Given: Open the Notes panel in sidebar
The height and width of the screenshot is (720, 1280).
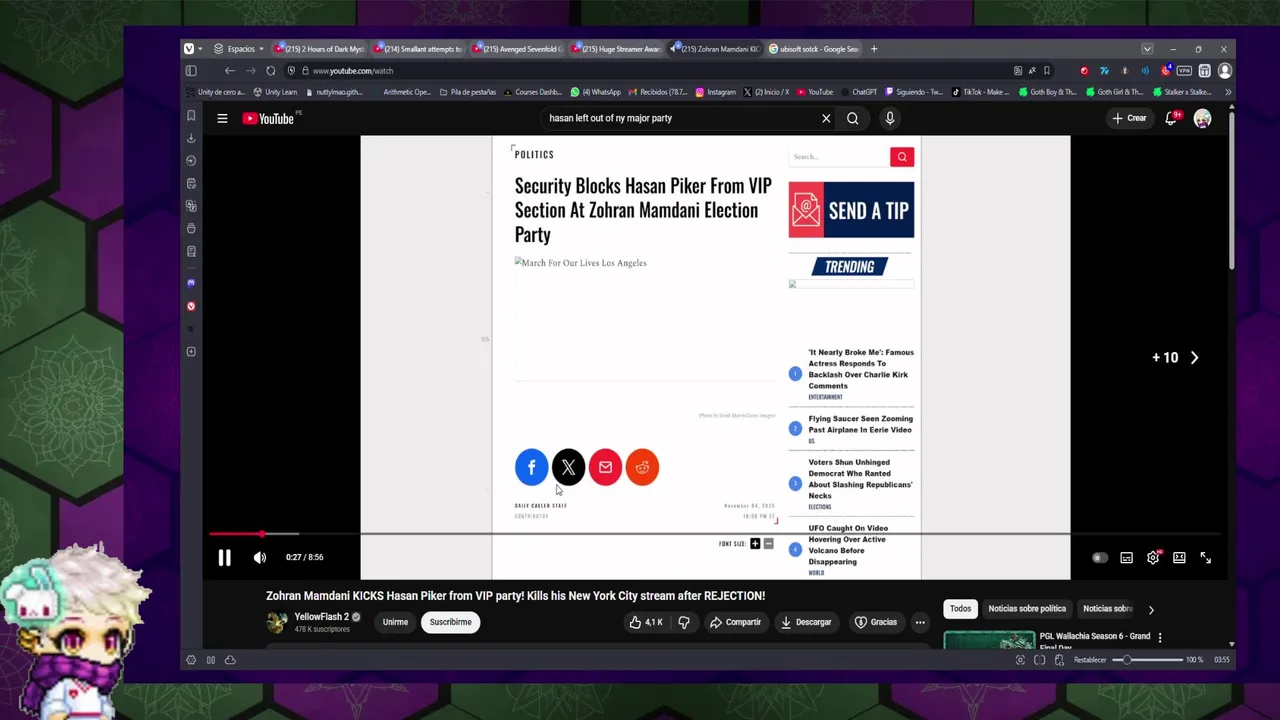Looking at the screenshot, I should pos(191,184).
